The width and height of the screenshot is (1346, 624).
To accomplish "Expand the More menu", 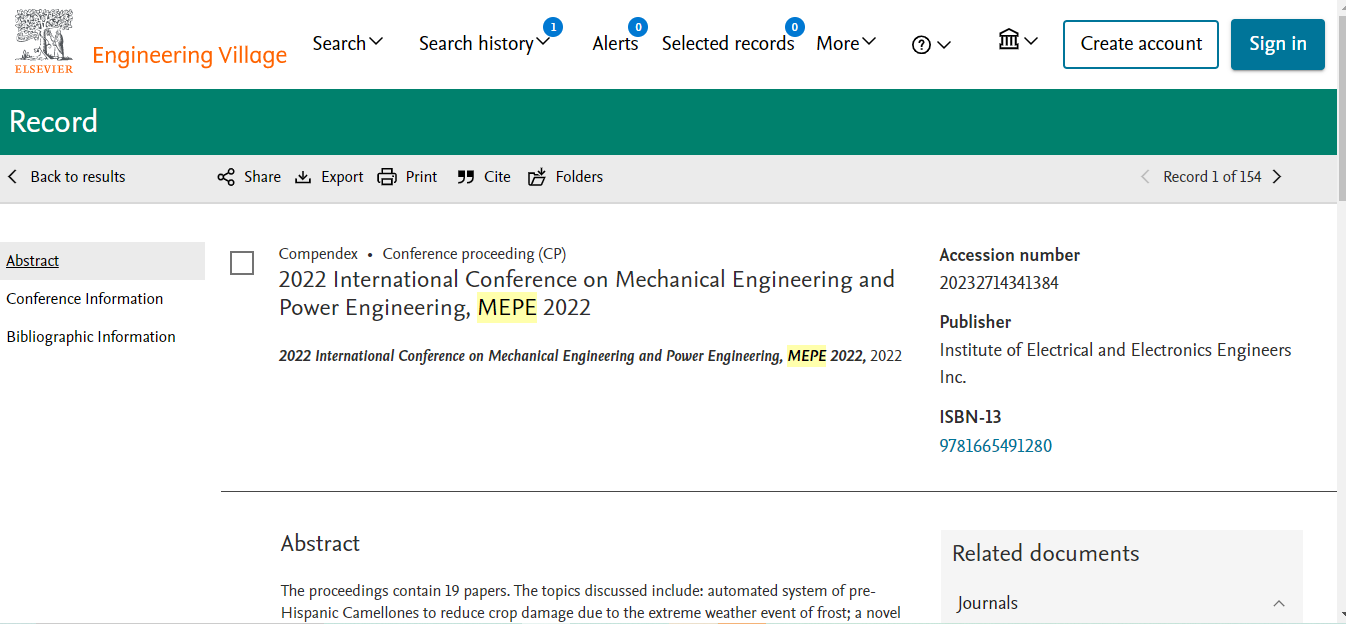I will [x=845, y=43].
